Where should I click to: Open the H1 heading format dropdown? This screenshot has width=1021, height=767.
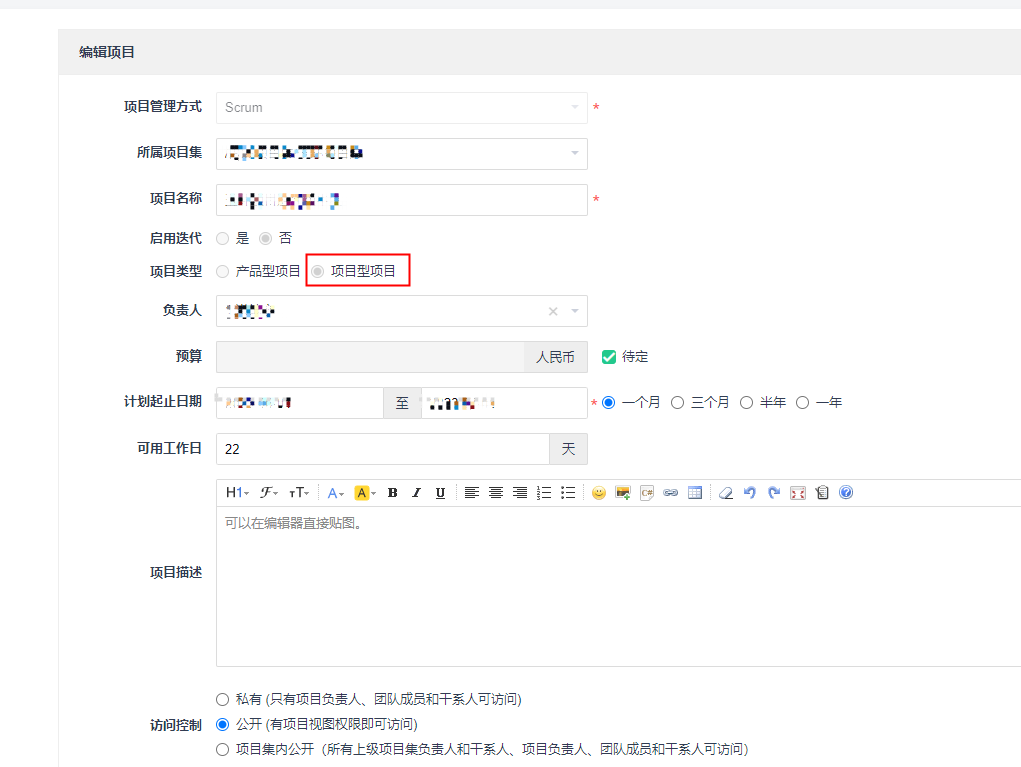click(x=237, y=493)
